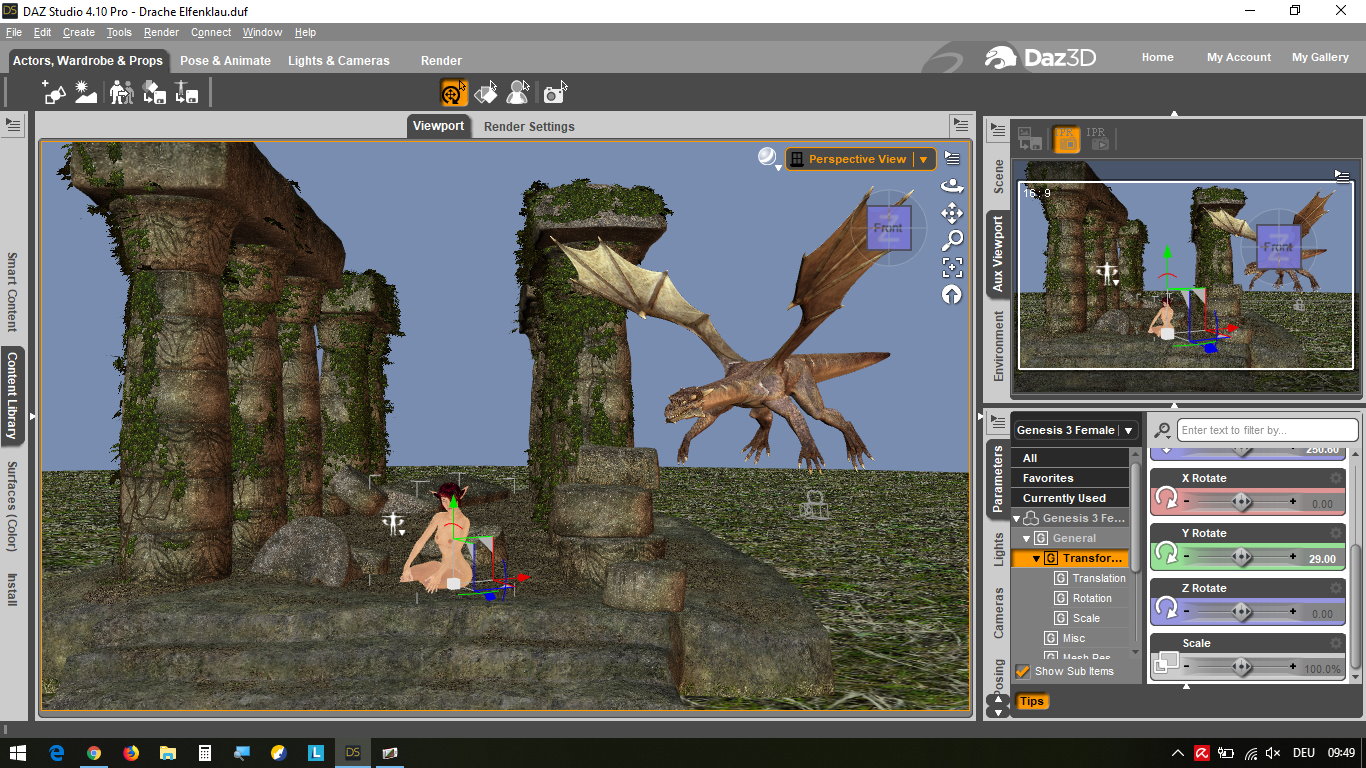Click the Reset camera arrow control in viewport
Viewport: 1366px width, 768px height.
952,294
